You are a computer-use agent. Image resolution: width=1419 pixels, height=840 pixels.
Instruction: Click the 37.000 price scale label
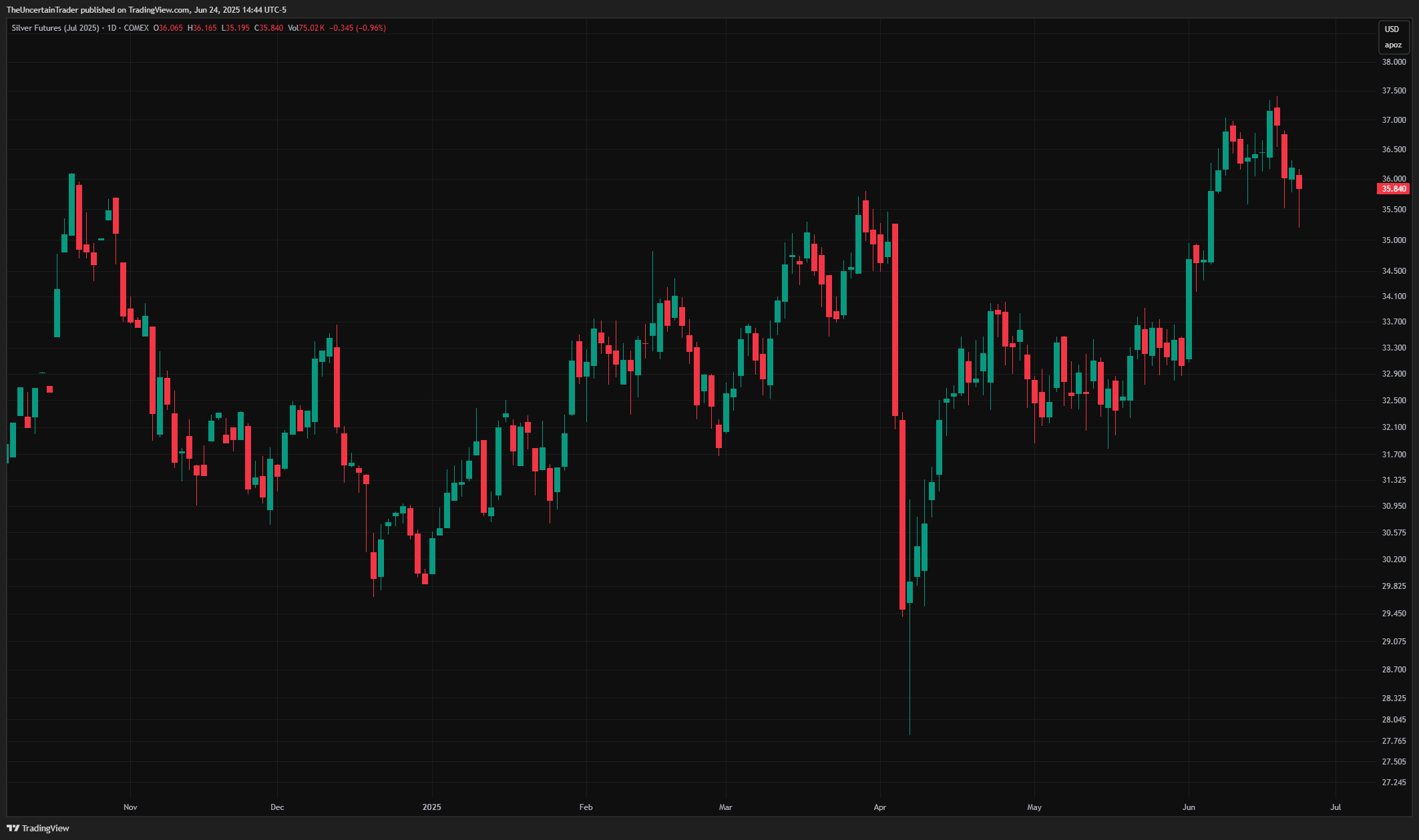point(1394,120)
